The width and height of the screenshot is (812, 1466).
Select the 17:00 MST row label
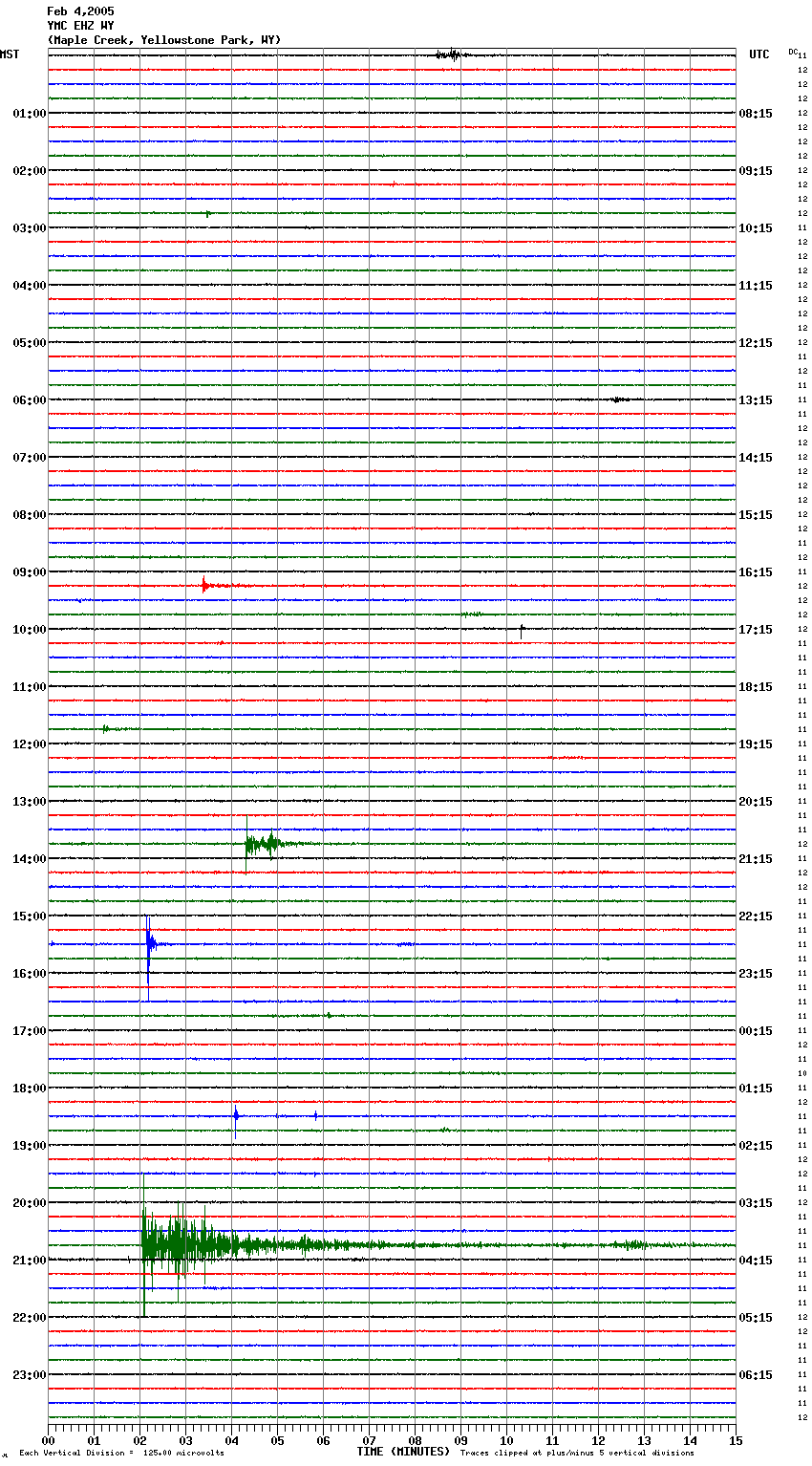pyautogui.click(x=30, y=1031)
